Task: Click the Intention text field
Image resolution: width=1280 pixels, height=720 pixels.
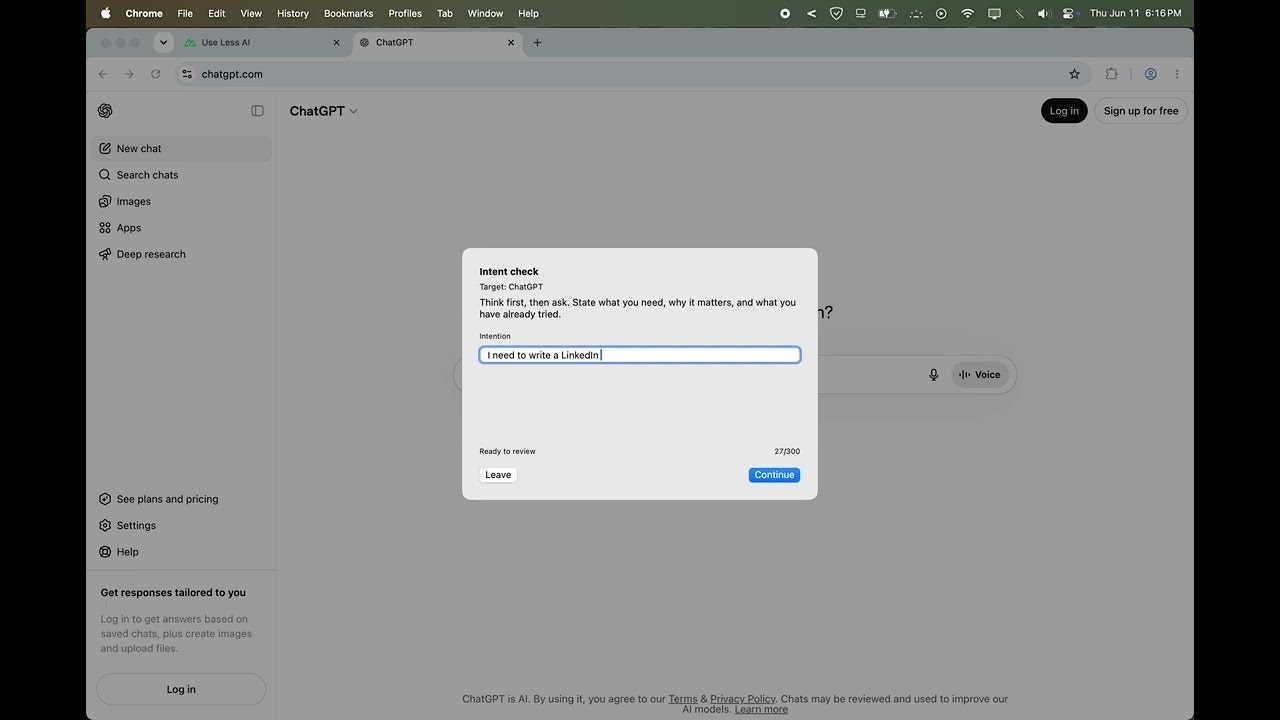Action: tap(640, 355)
